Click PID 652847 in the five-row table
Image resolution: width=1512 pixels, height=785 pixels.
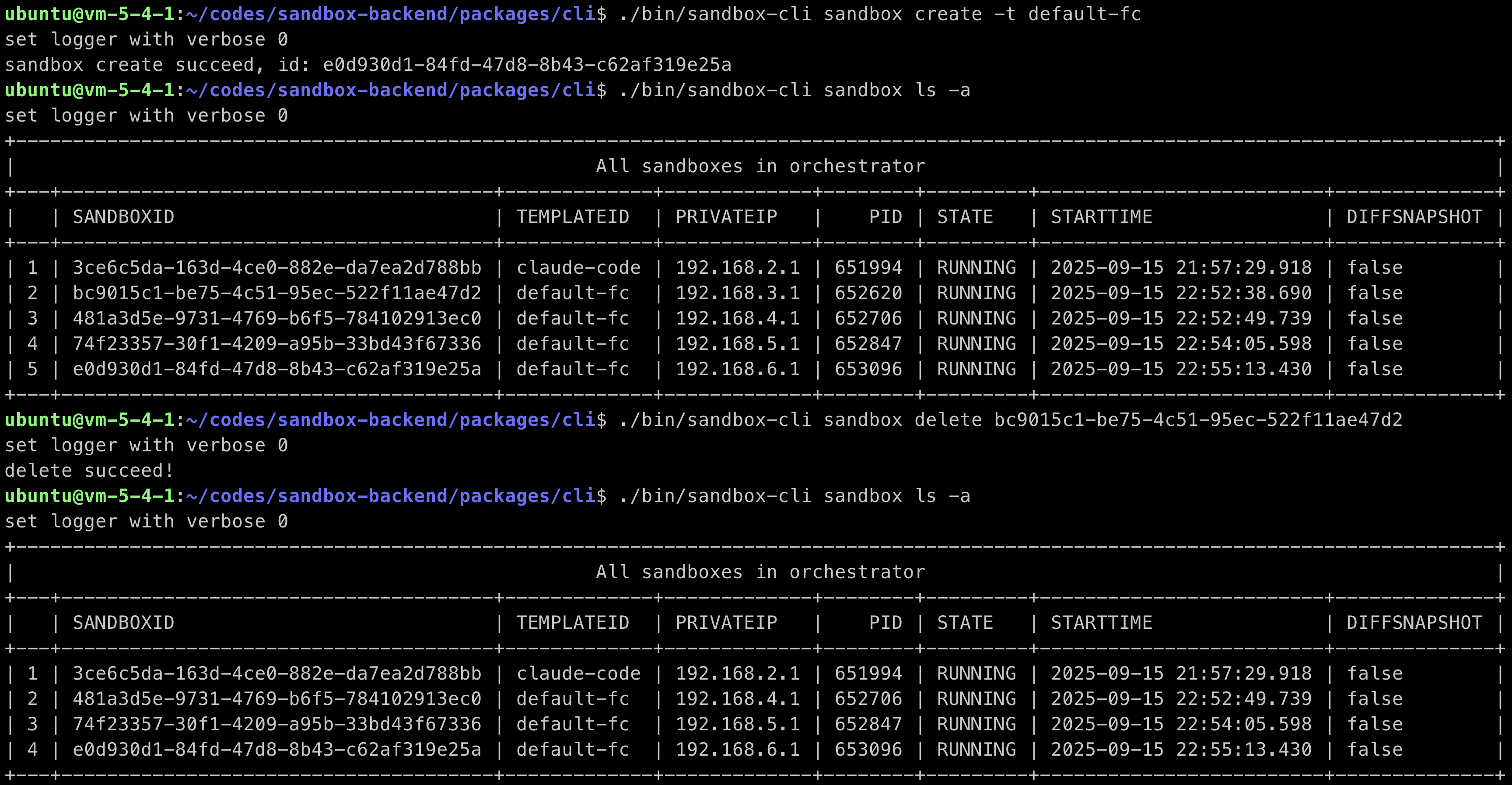pos(868,344)
